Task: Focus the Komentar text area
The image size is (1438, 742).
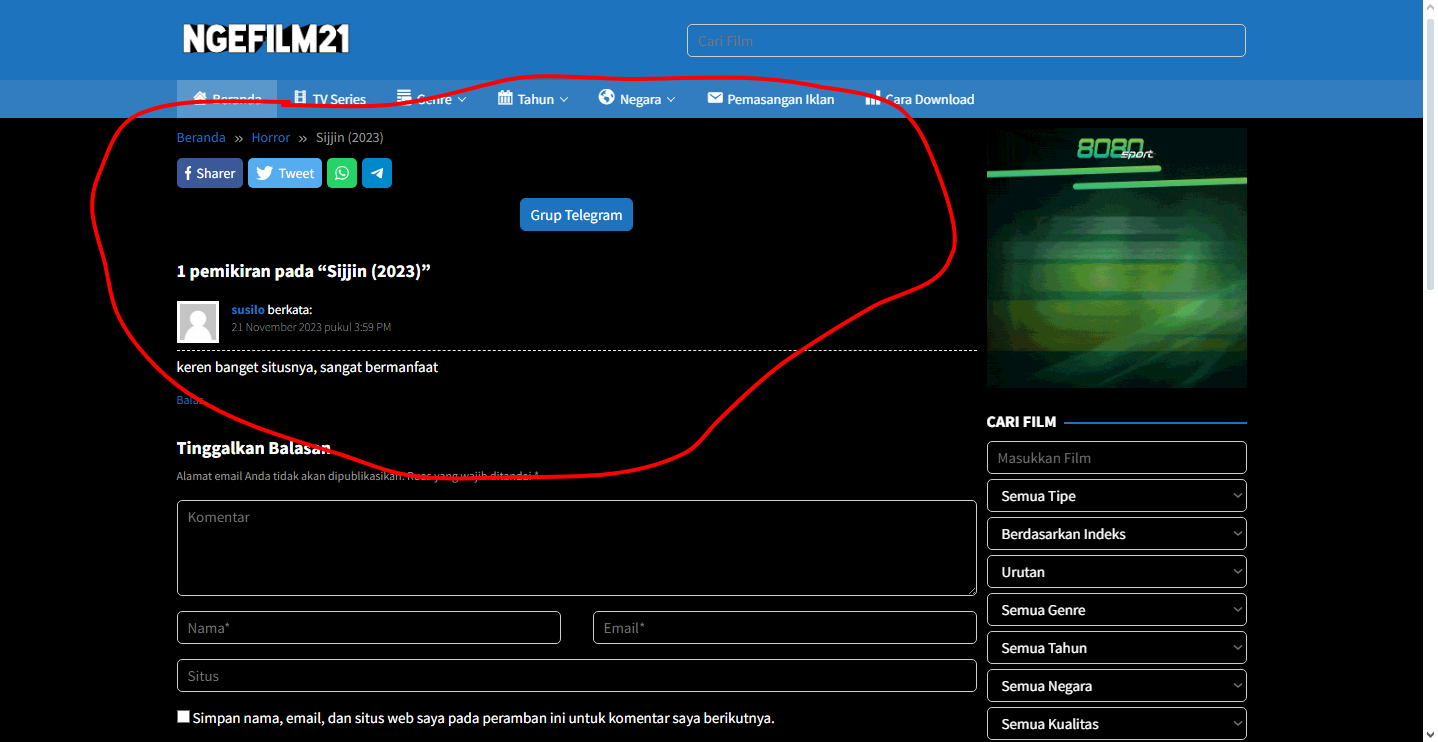Action: [x=576, y=548]
